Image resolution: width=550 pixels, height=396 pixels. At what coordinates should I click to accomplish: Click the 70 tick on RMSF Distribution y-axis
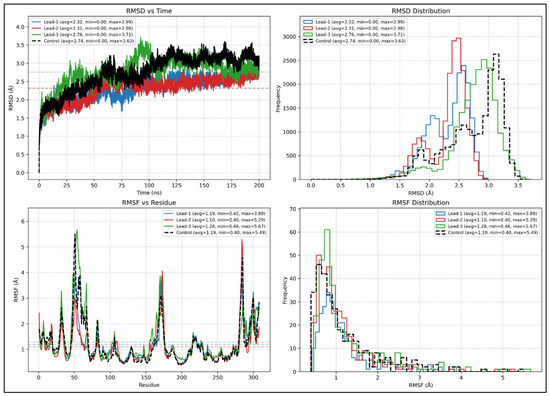(293, 209)
